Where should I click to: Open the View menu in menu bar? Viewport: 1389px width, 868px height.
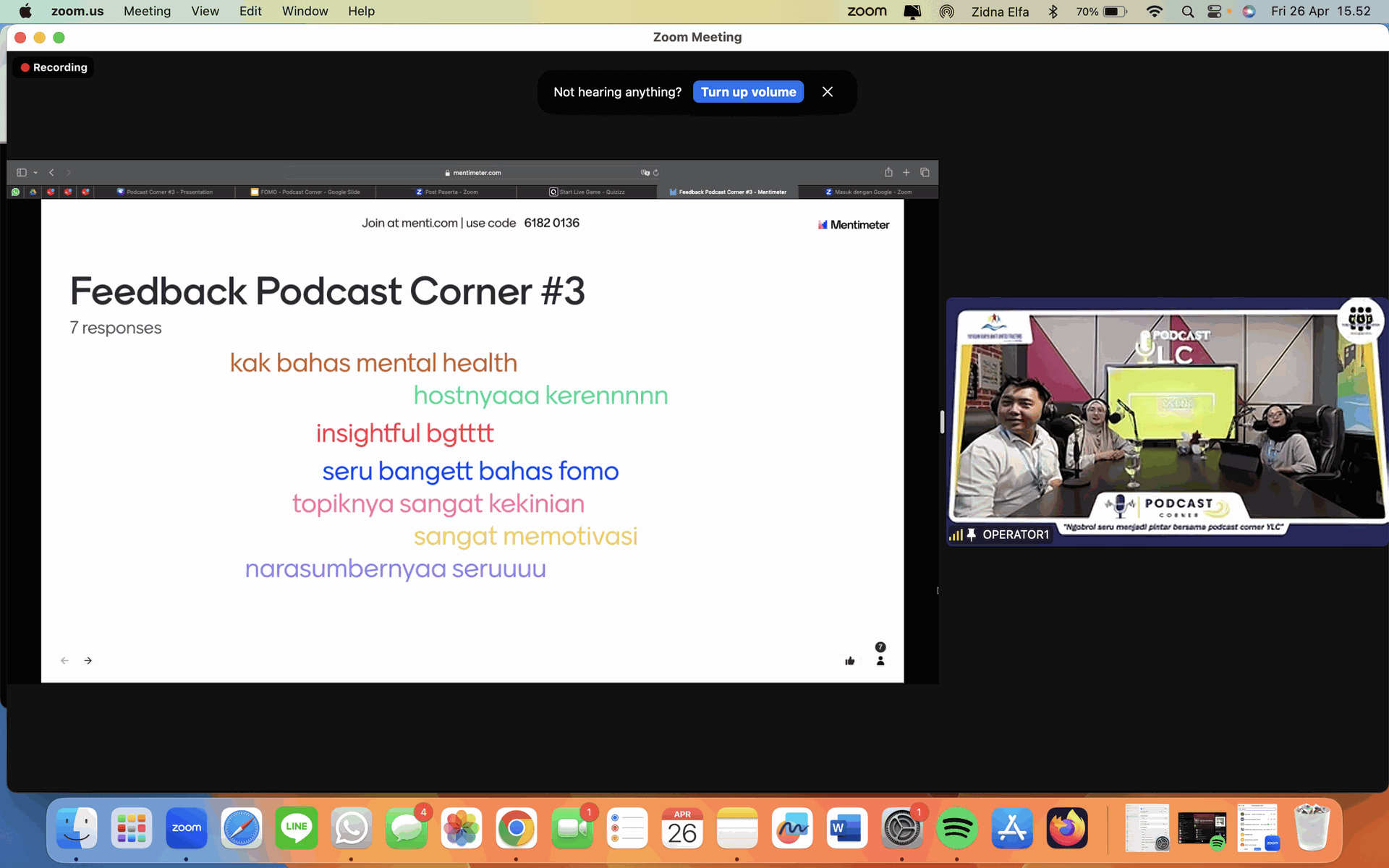205,11
